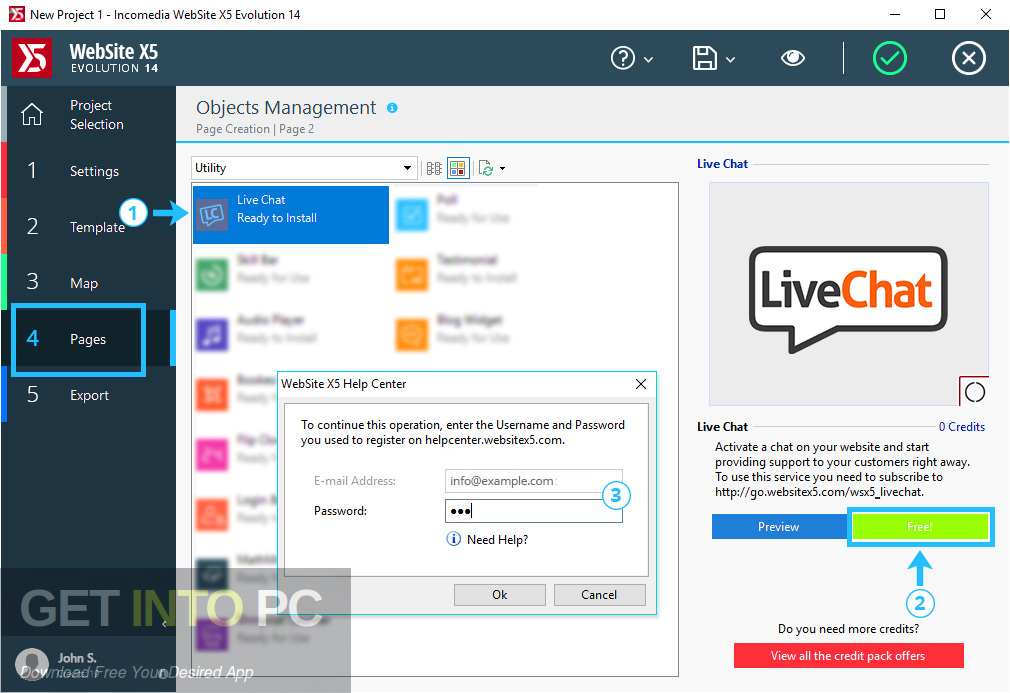Expand the chevron next to Save icon

[x=730, y=60]
